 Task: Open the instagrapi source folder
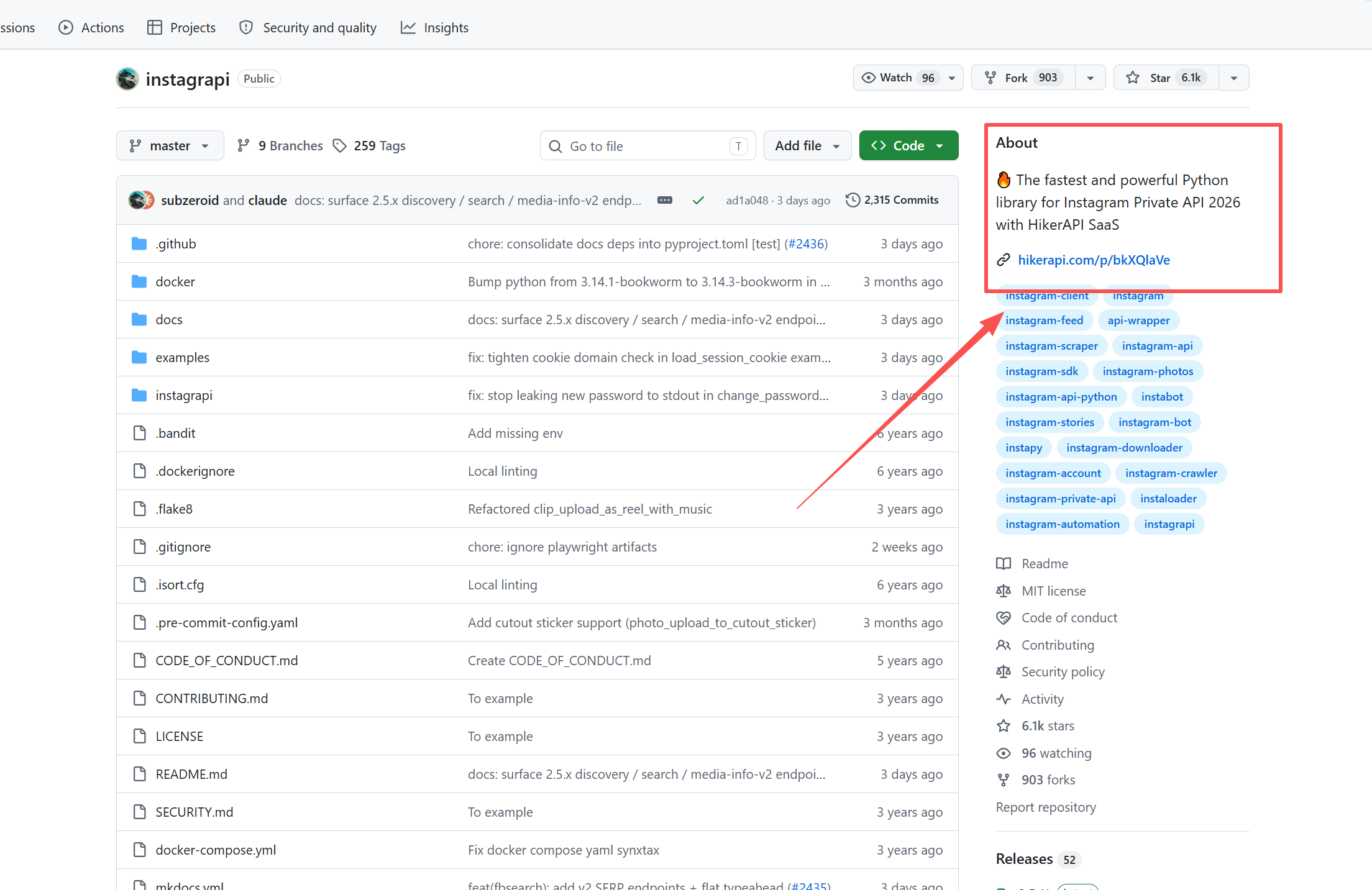click(184, 395)
